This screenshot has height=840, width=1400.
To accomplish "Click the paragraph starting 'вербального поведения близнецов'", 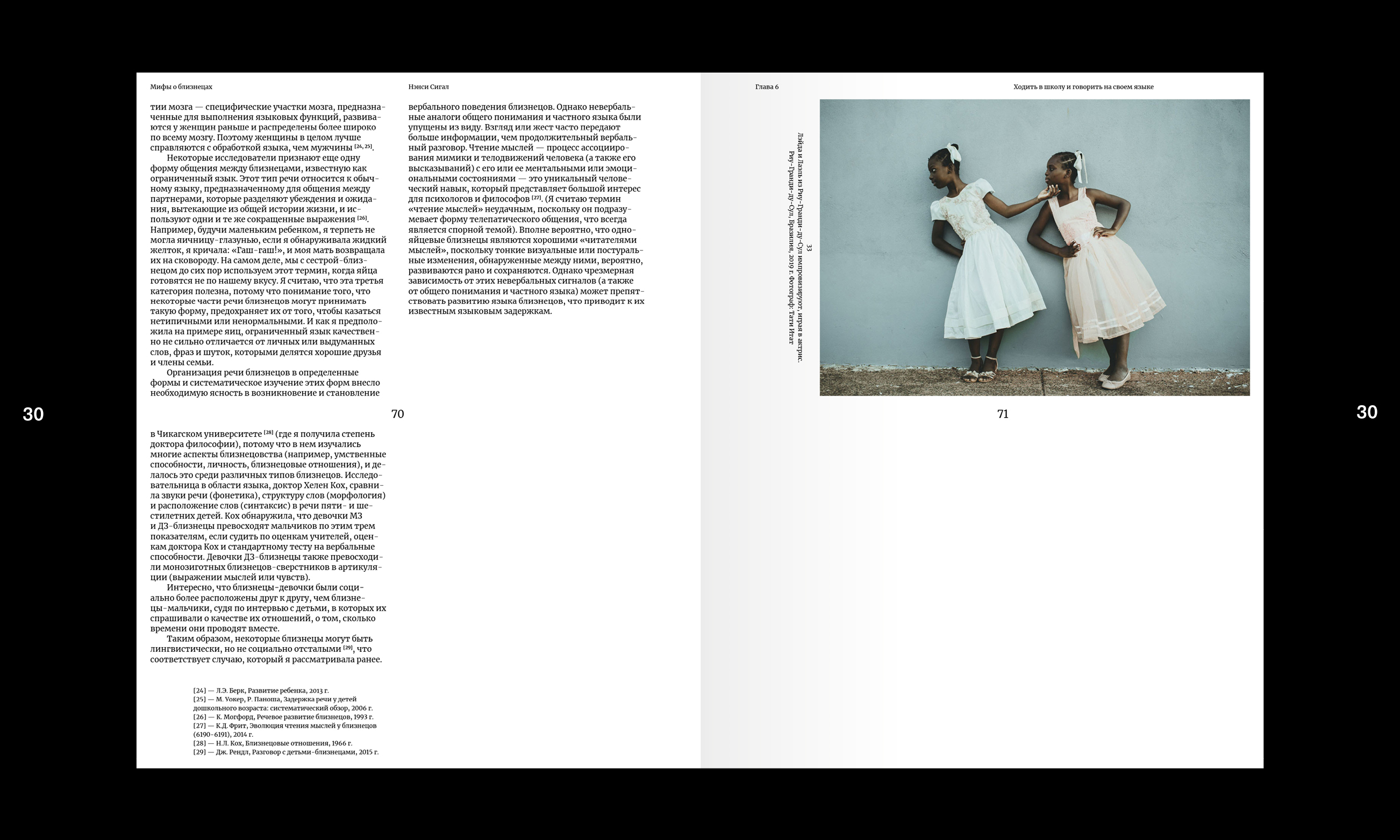I will click(x=525, y=209).
